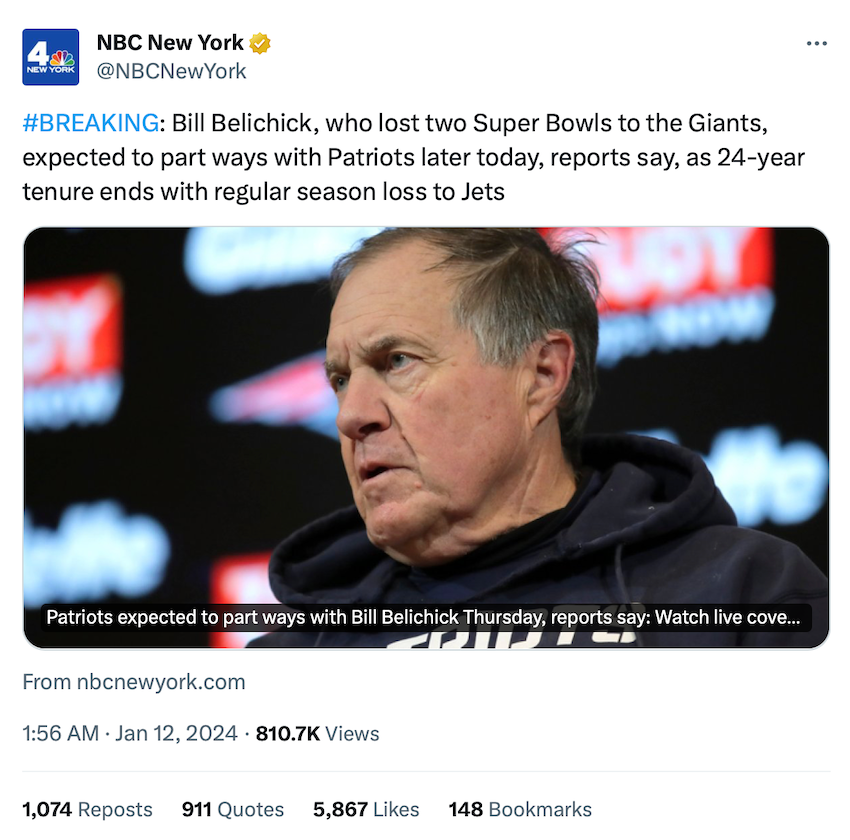Viewport: 850px width, 840px height.
Task: View the 810.7K Views analytics
Action: (318, 734)
